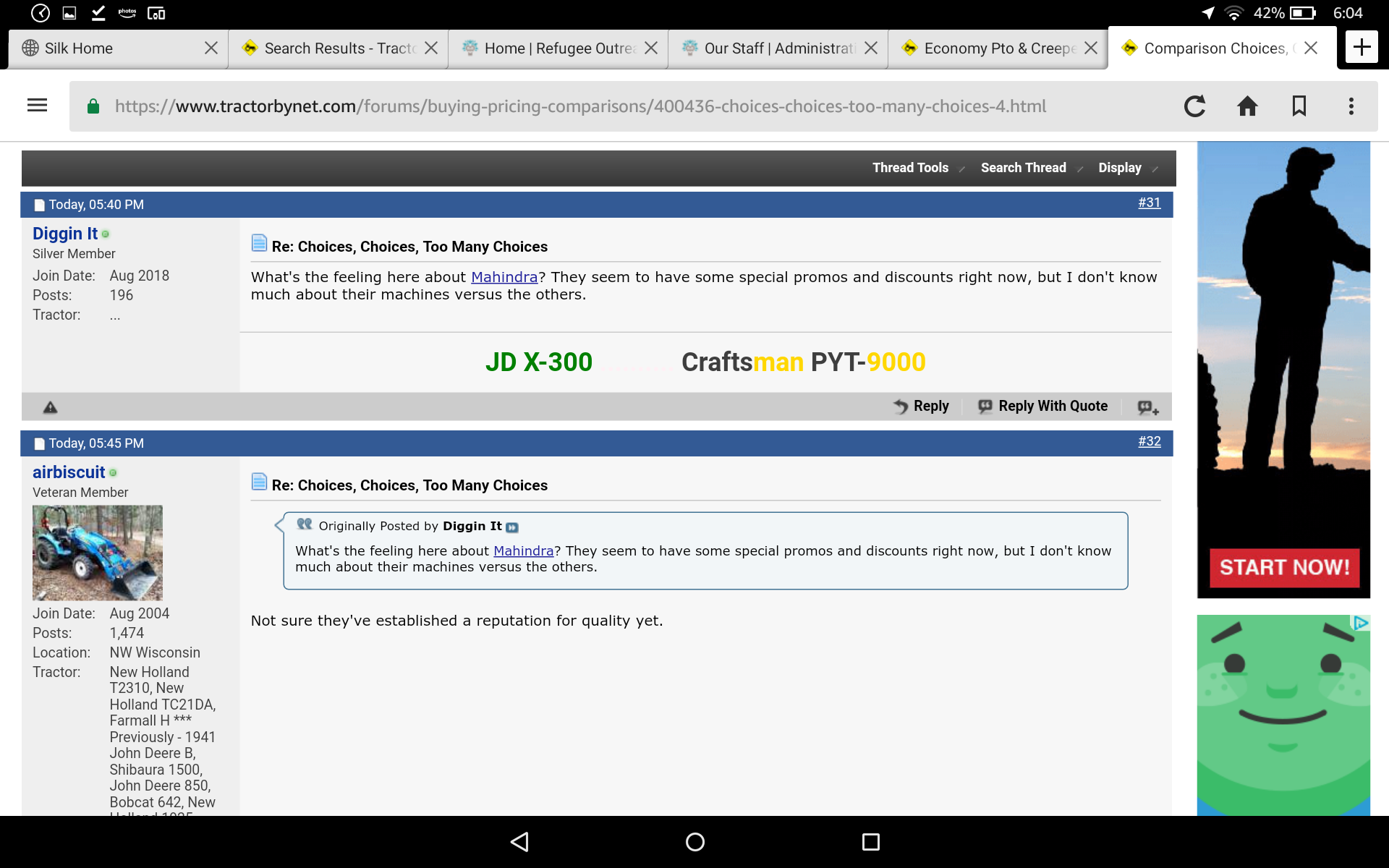Click the rancher silhouette advertisement
The image size is (1389, 868).
pos(1283,370)
